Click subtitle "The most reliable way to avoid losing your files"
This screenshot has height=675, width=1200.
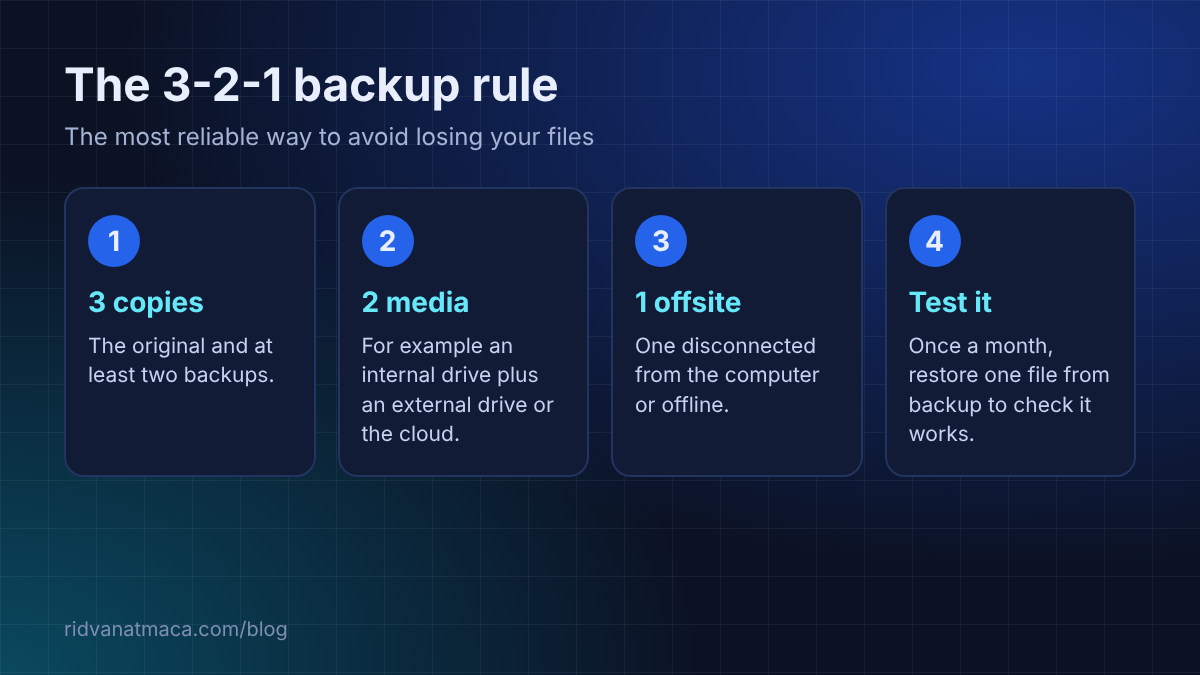[329, 137]
